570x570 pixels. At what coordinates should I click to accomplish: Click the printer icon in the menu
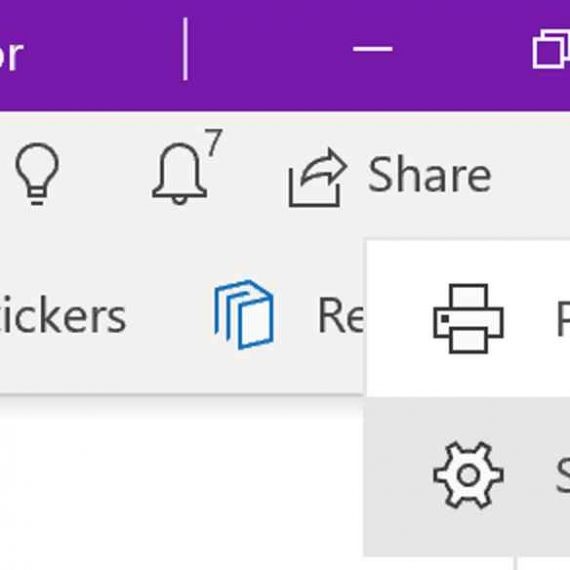click(x=468, y=318)
